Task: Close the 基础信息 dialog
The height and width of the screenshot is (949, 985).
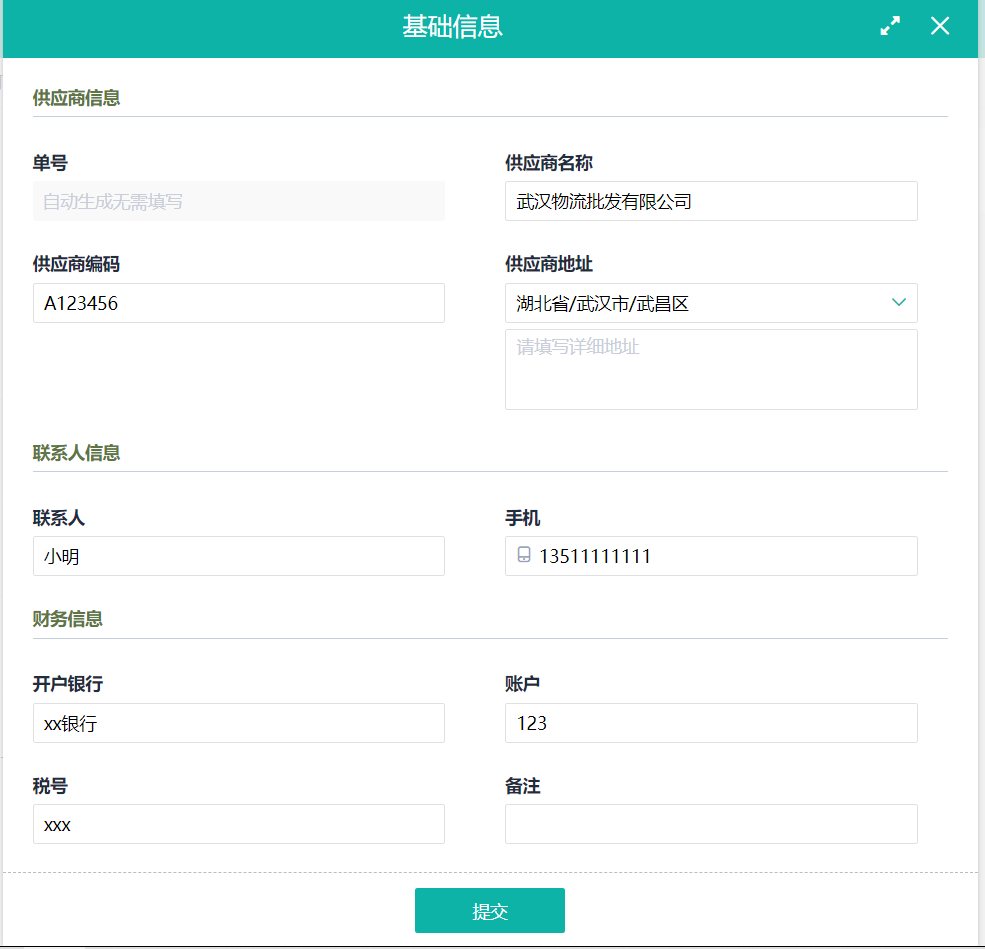Action: coord(940,27)
